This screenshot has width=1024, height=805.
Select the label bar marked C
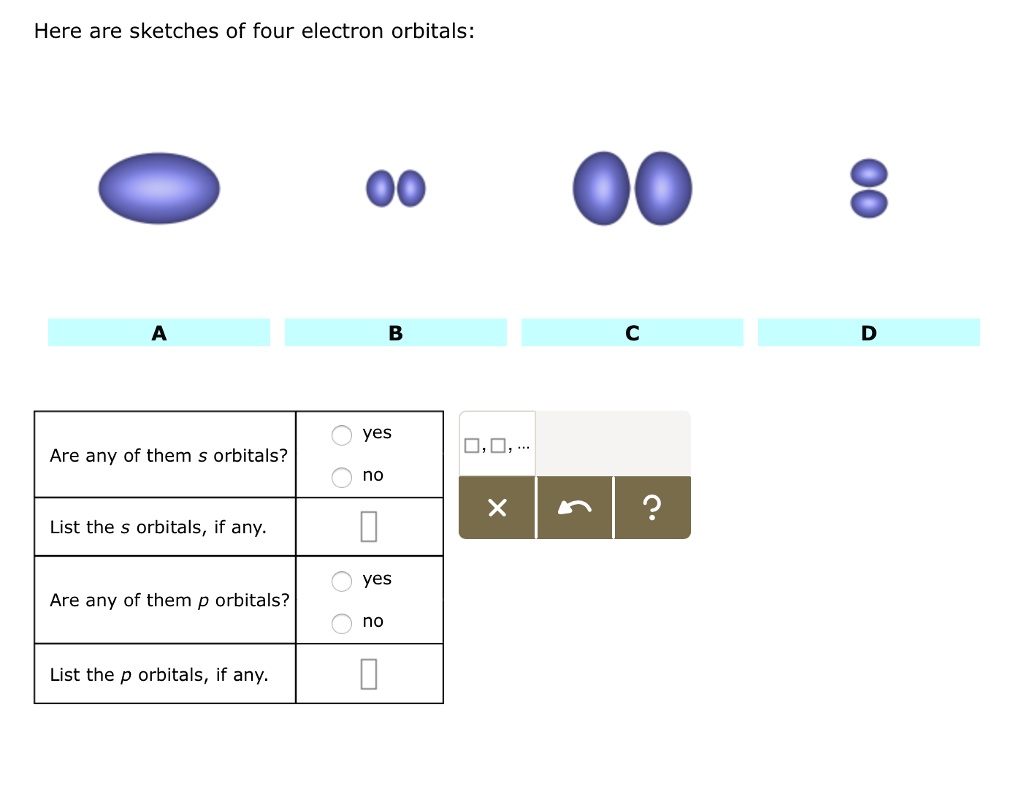632,331
